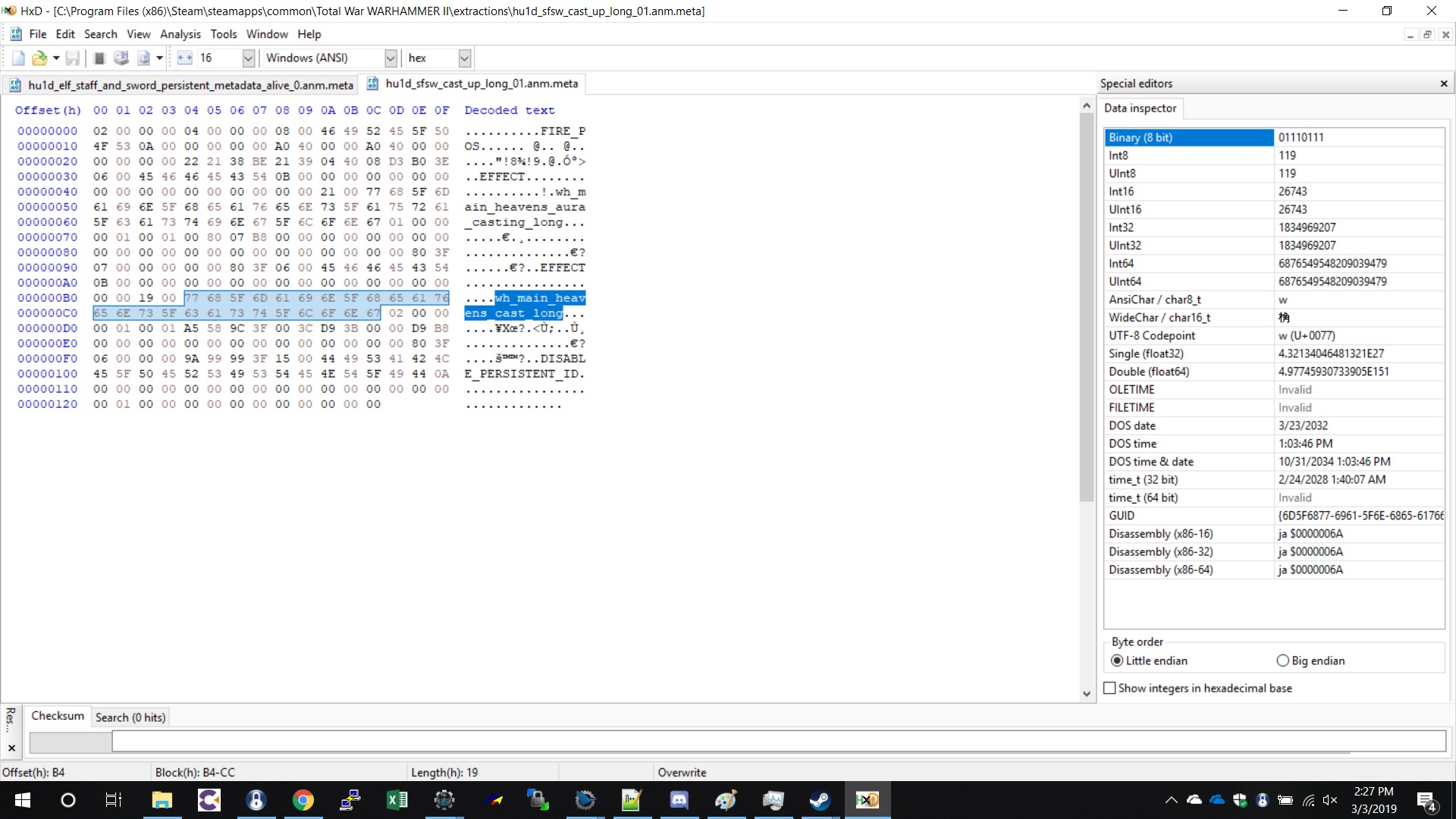The image size is (1456, 819).
Task: Close the Special editors panel
Action: [x=1444, y=83]
